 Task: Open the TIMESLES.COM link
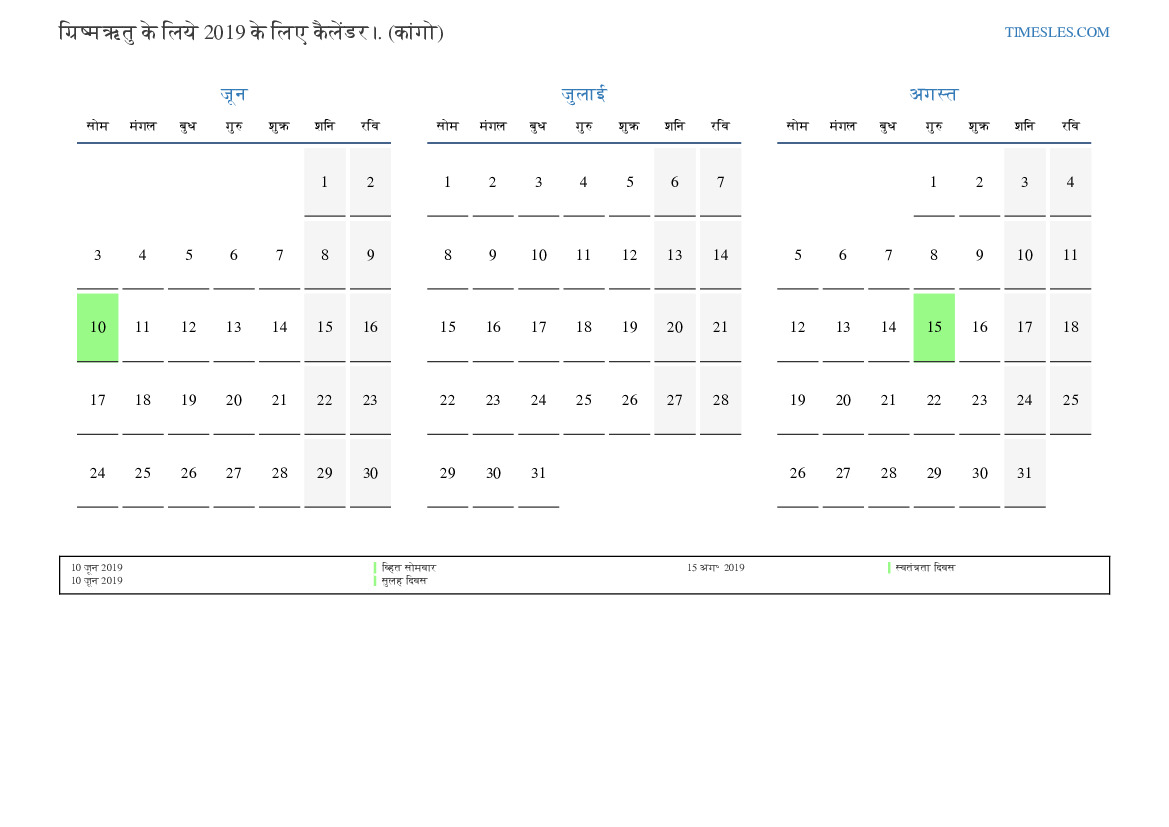pos(1056,32)
